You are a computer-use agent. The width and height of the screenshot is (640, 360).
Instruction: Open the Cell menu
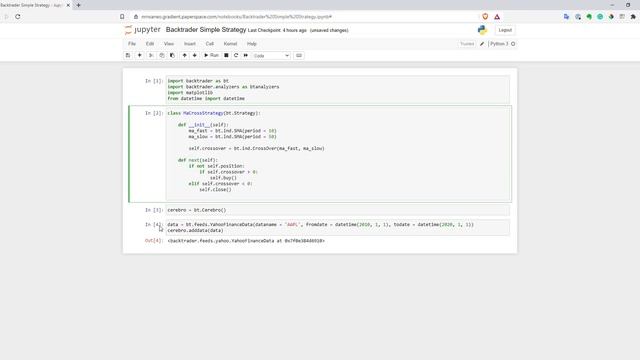pos(209,44)
